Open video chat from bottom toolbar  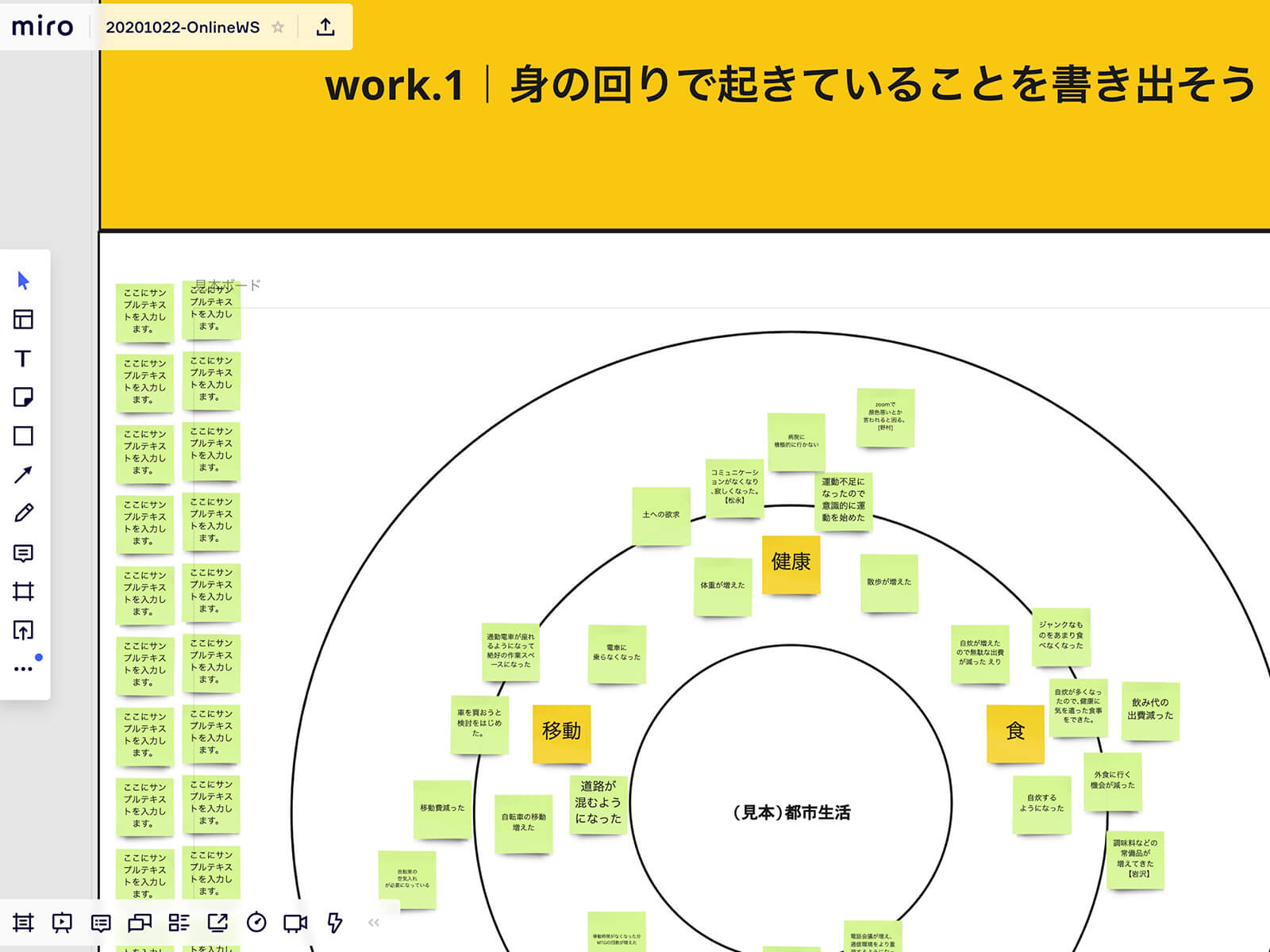[295, 923]
